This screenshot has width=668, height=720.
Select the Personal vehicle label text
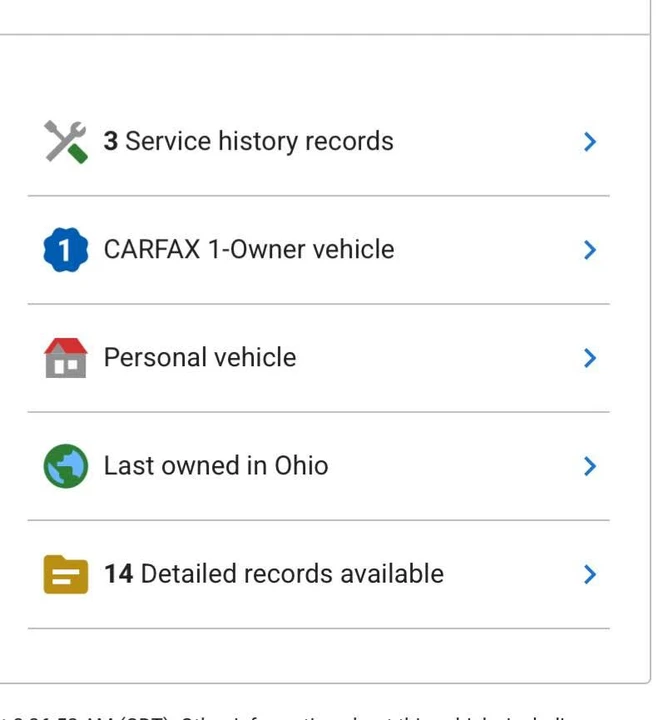click(200, 357)
